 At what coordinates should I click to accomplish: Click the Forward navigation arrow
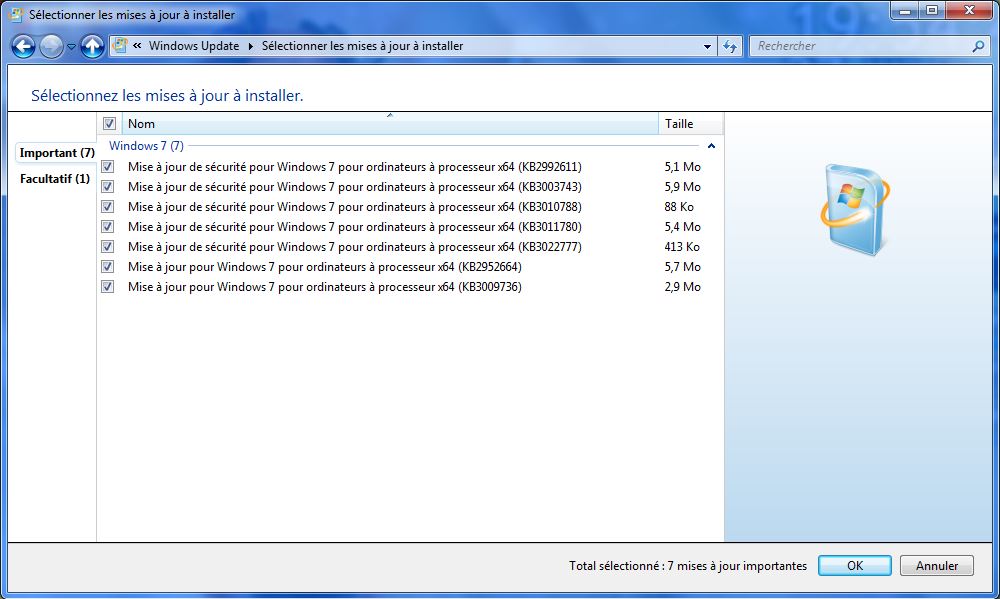(x=51, y=46)
